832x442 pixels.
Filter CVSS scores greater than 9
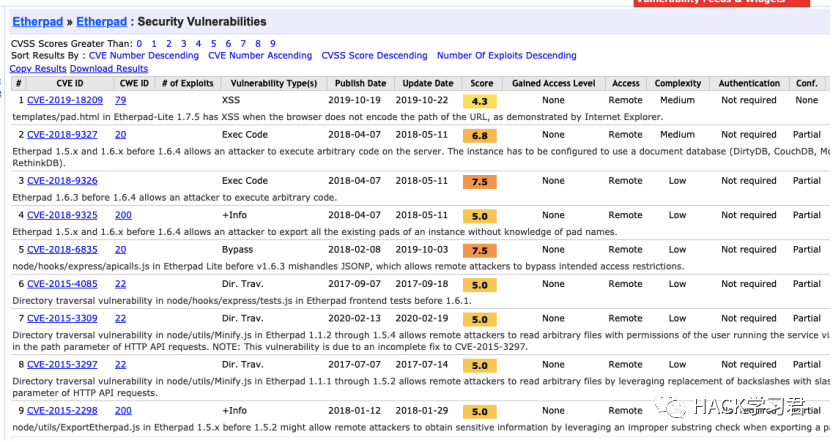coord(273,44)
